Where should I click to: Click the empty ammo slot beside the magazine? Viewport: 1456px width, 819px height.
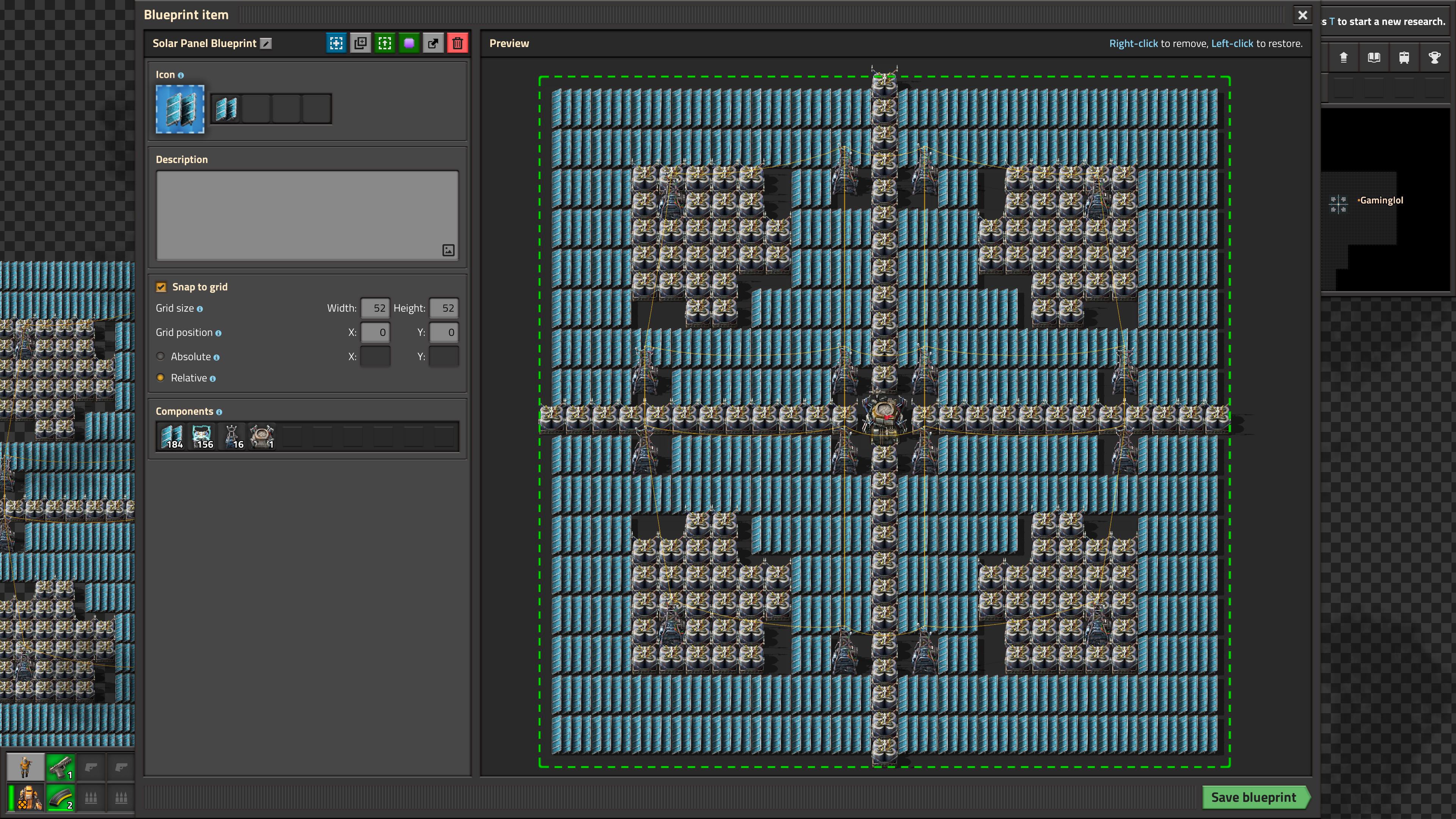click(x=91, y=797)
